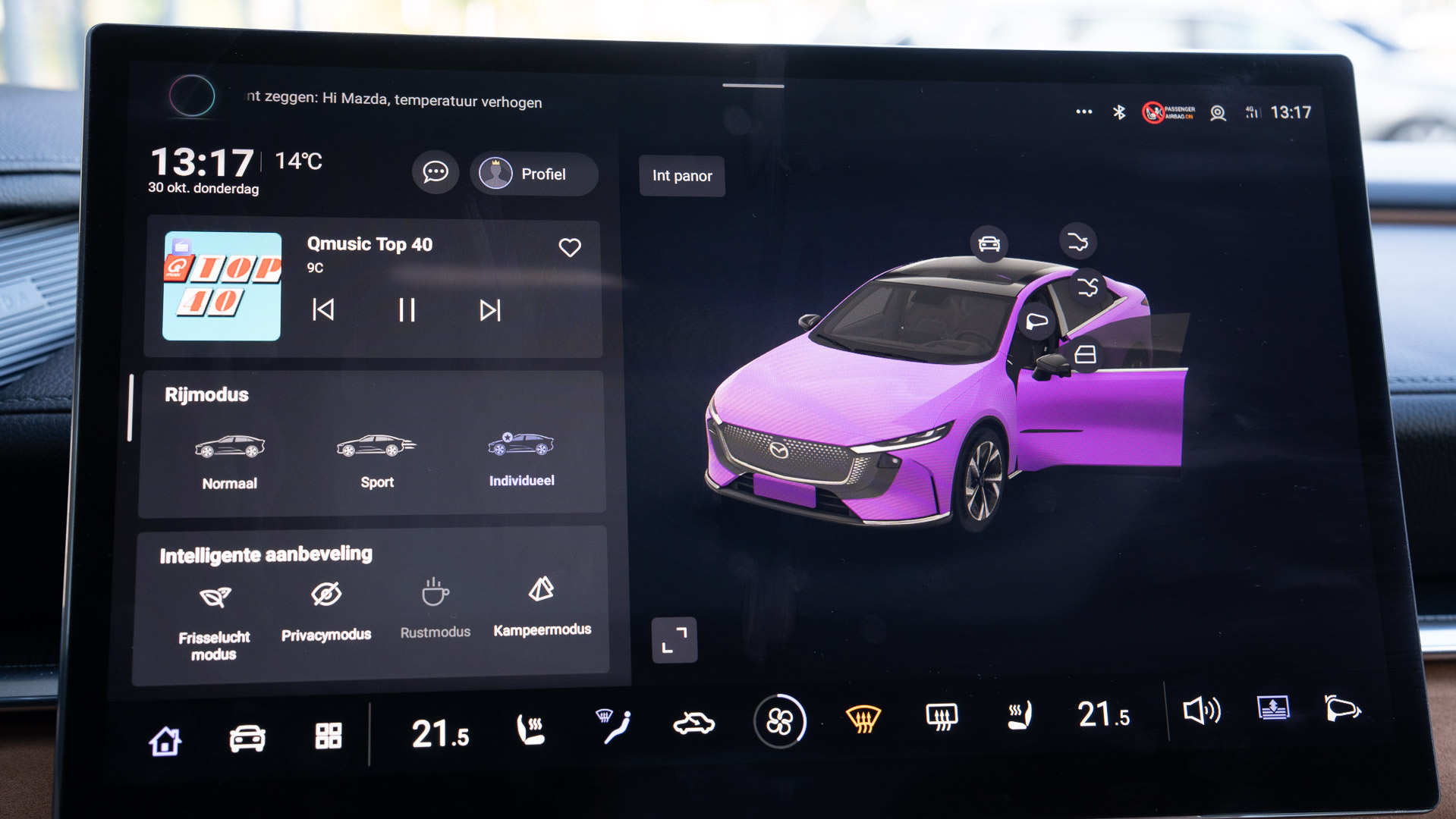1456x819 pixels.
Task: Toggle rear window defrost
Action: coord(942,716)
